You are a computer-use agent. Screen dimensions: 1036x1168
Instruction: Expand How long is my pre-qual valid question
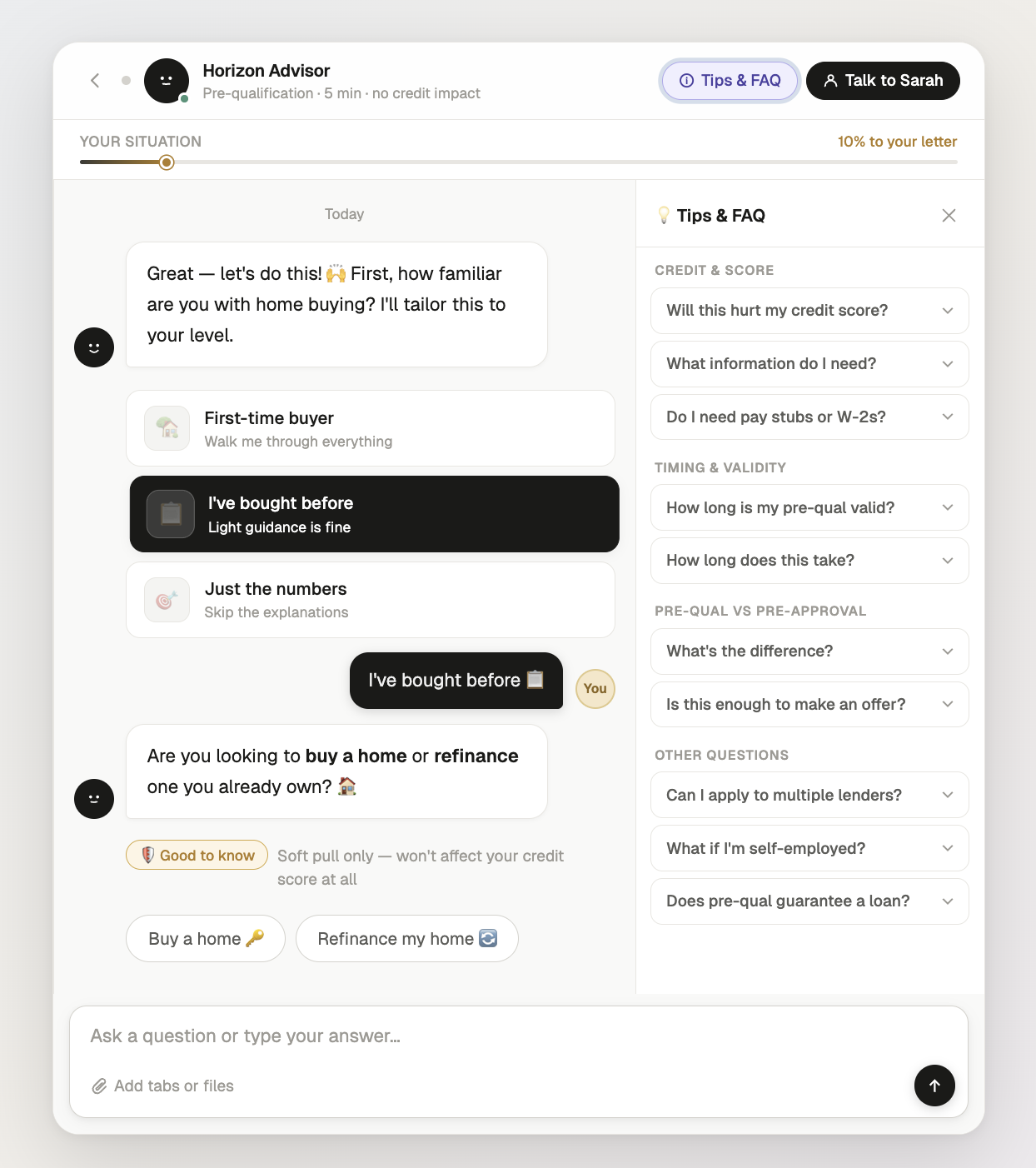809,507
